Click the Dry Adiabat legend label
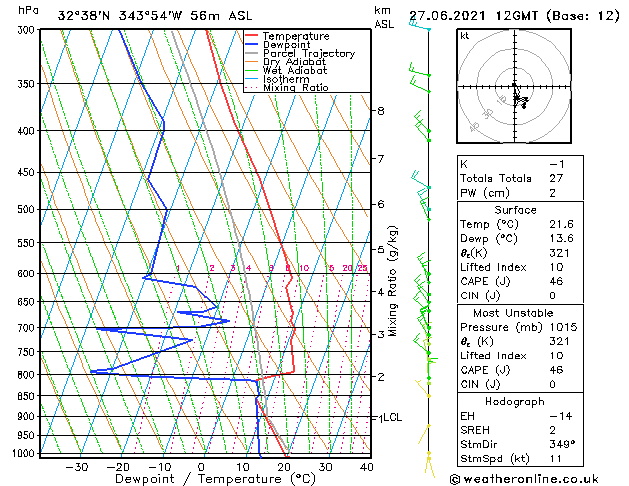The height and width of the screenshot is (486, 629). click(294, 62)
